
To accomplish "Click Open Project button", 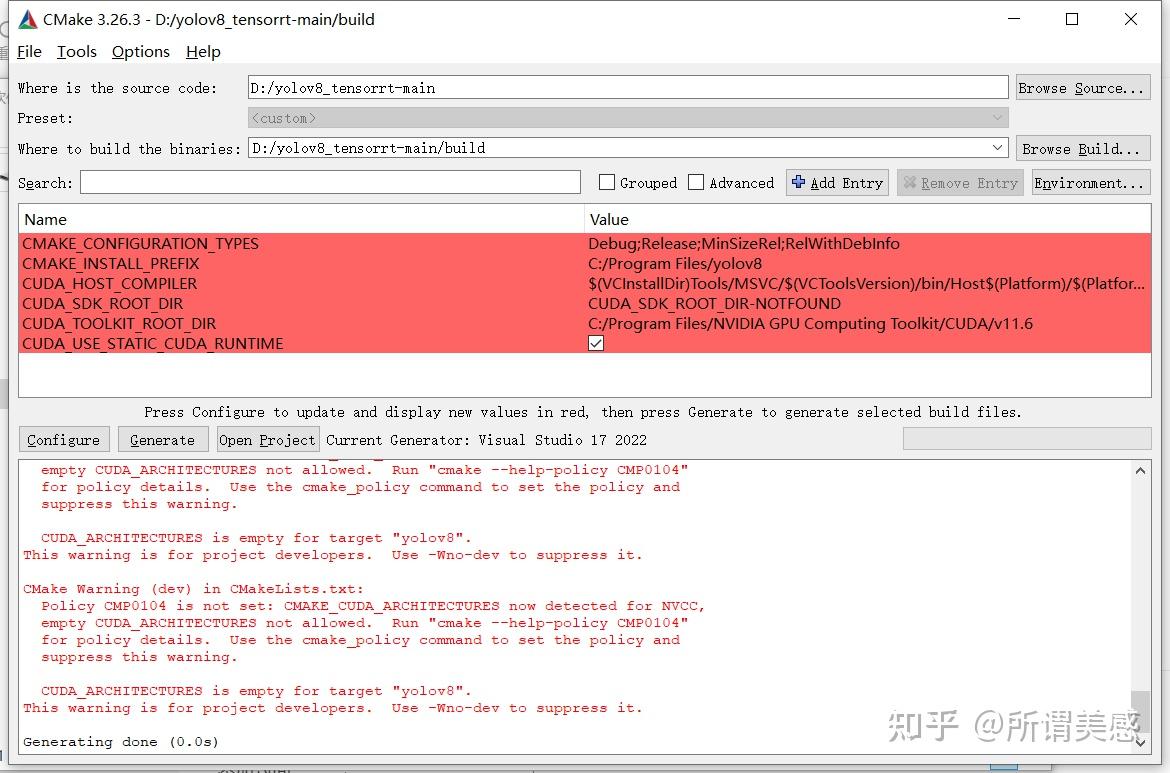I will [267, 439].
